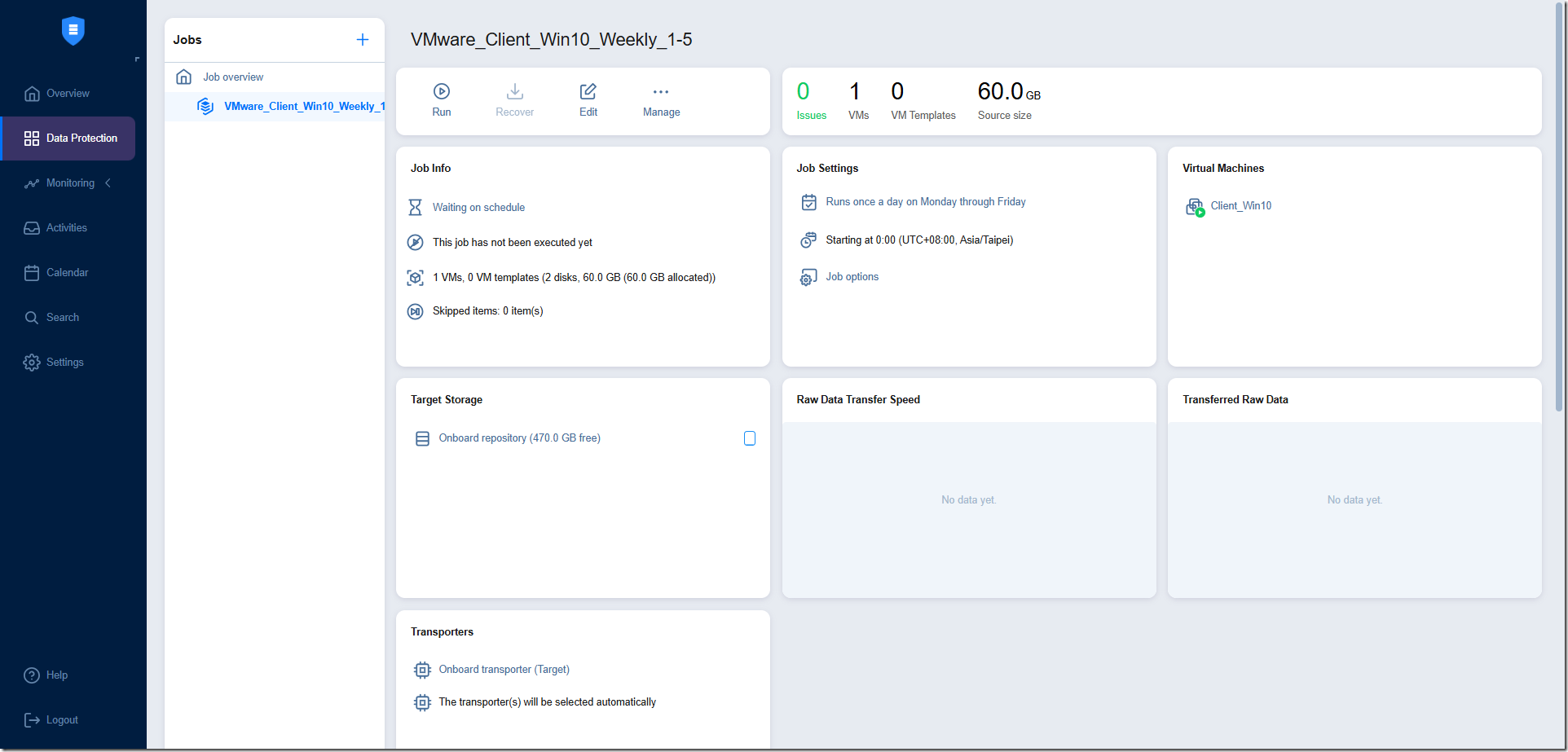Click the backup job stack icon
The width and height of the screenshot is (1568, 752).
tap(205, 107)
